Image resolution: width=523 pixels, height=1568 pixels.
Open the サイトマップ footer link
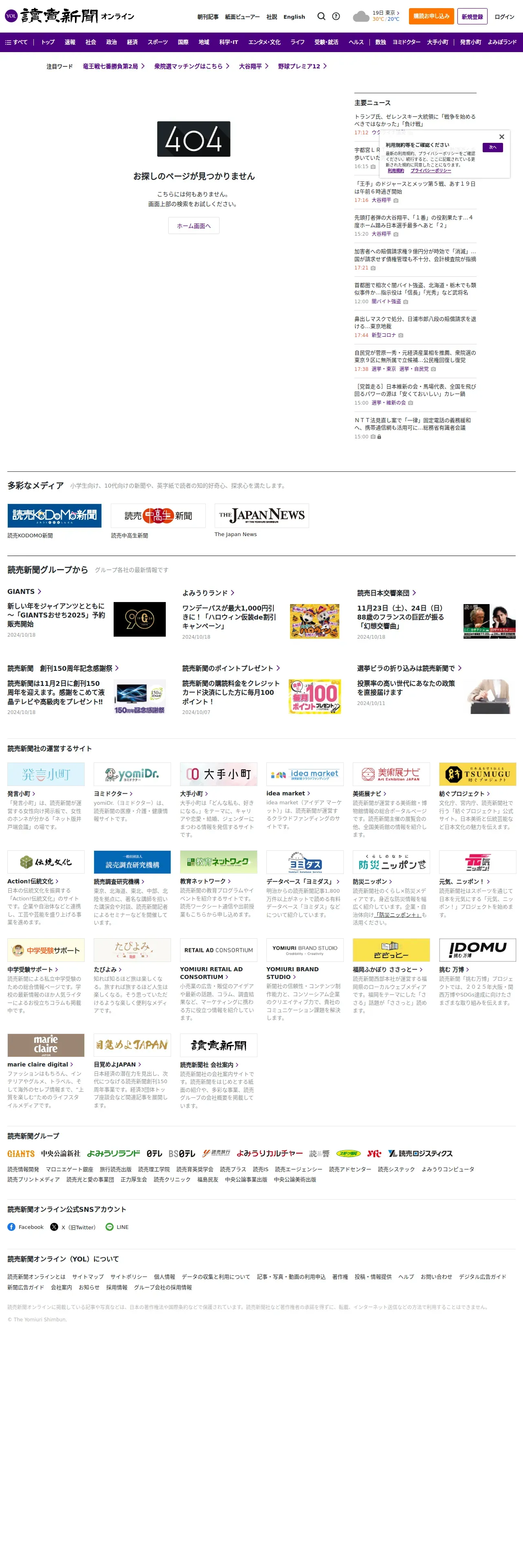click(x=88, y=1277)
